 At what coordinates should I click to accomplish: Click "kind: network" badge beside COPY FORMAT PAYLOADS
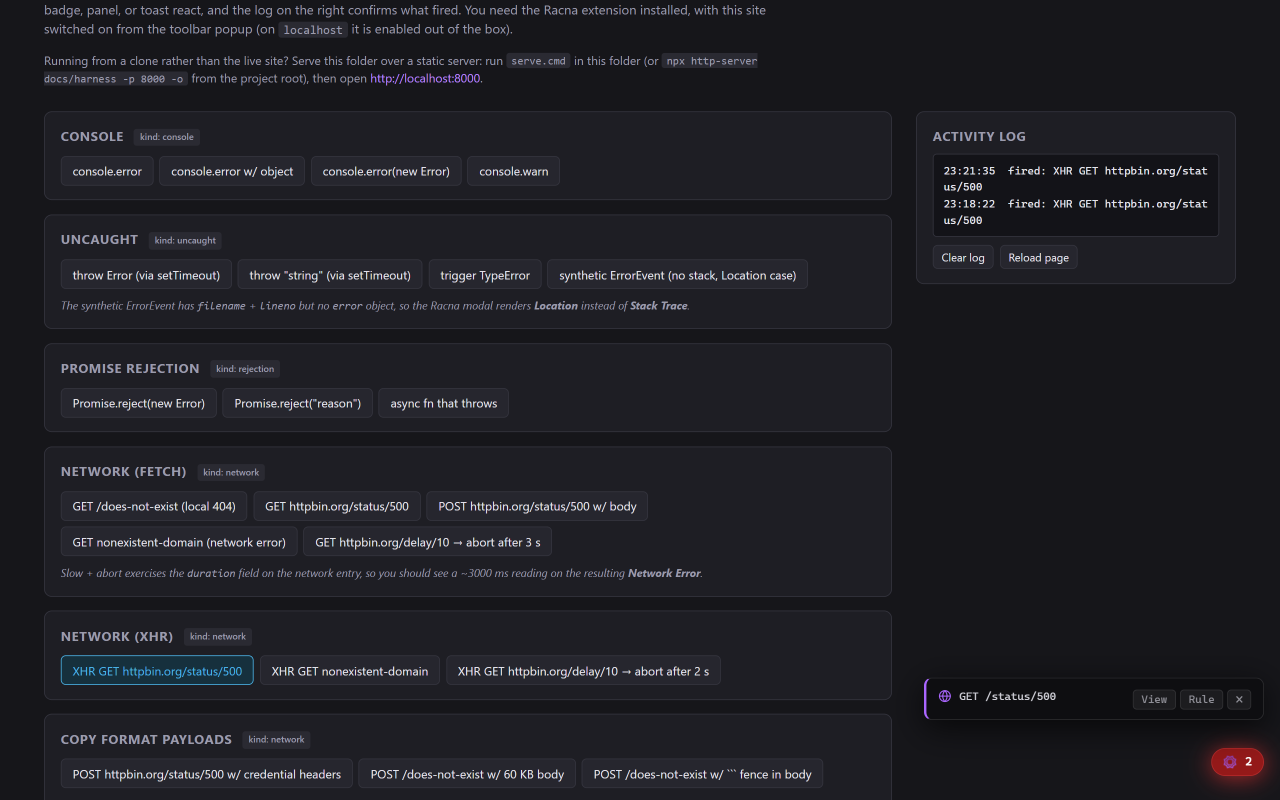tap(276, 739)
